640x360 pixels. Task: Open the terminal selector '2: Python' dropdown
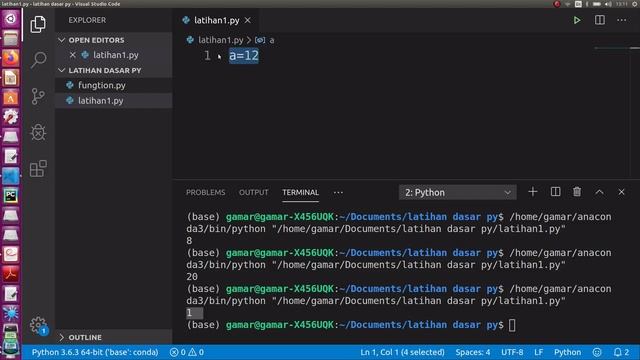point(458,192)
